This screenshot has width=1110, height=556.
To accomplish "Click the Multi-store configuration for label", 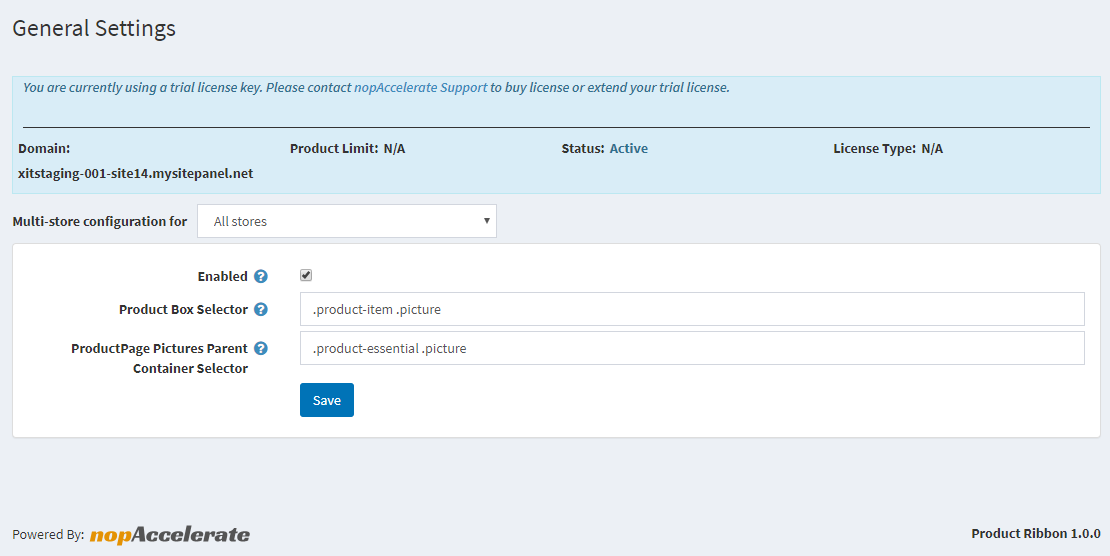I will pos(99,222).
